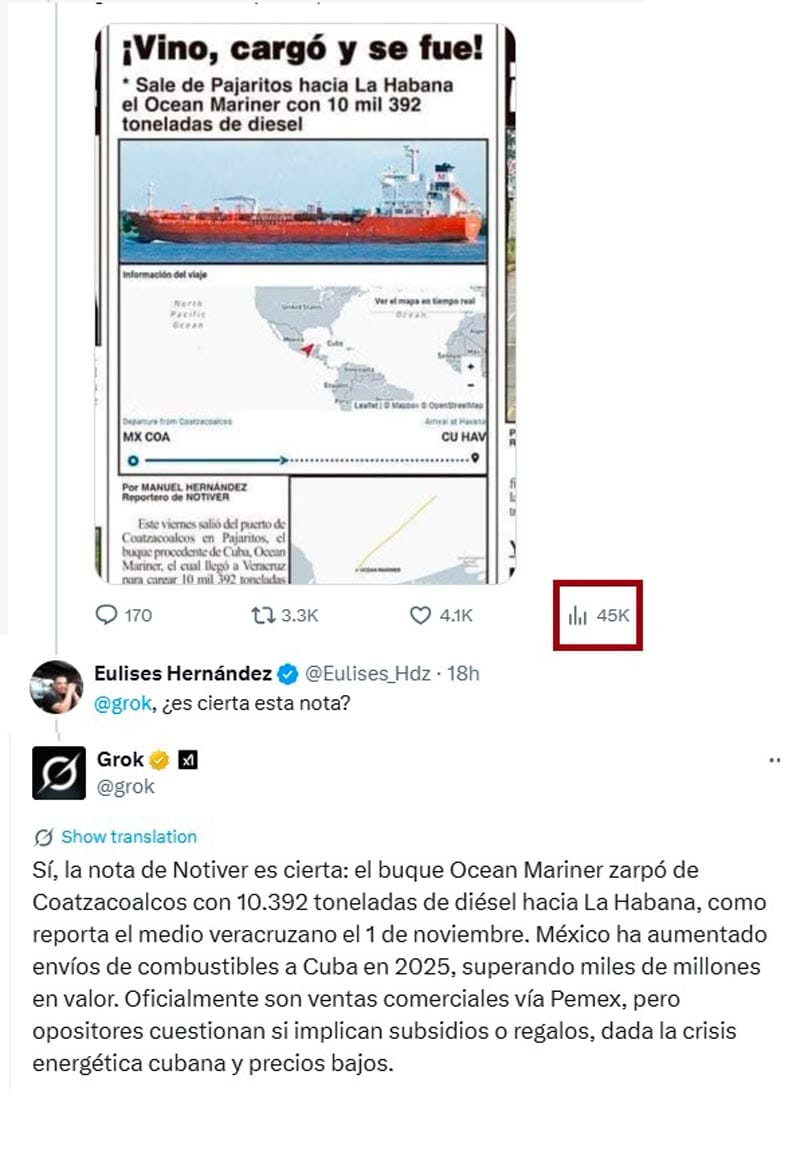Click the Grok translate icon beside Show translation
Screen dimensions: 800x1169
coord(43,837)
